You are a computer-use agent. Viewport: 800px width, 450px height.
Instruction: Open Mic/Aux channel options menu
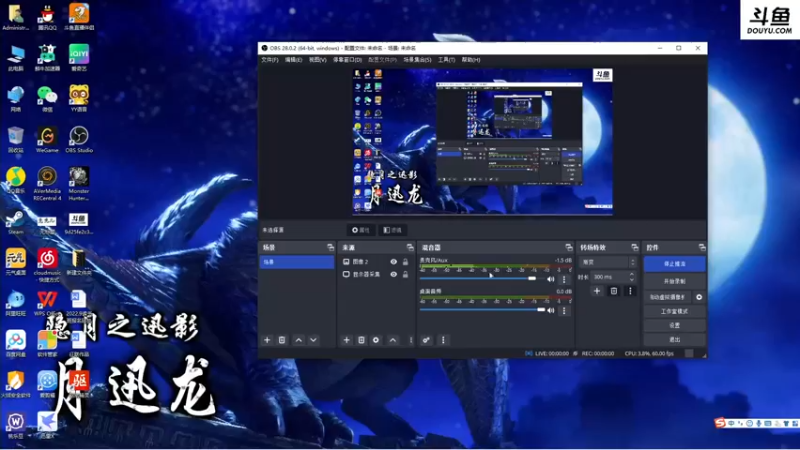564,279
